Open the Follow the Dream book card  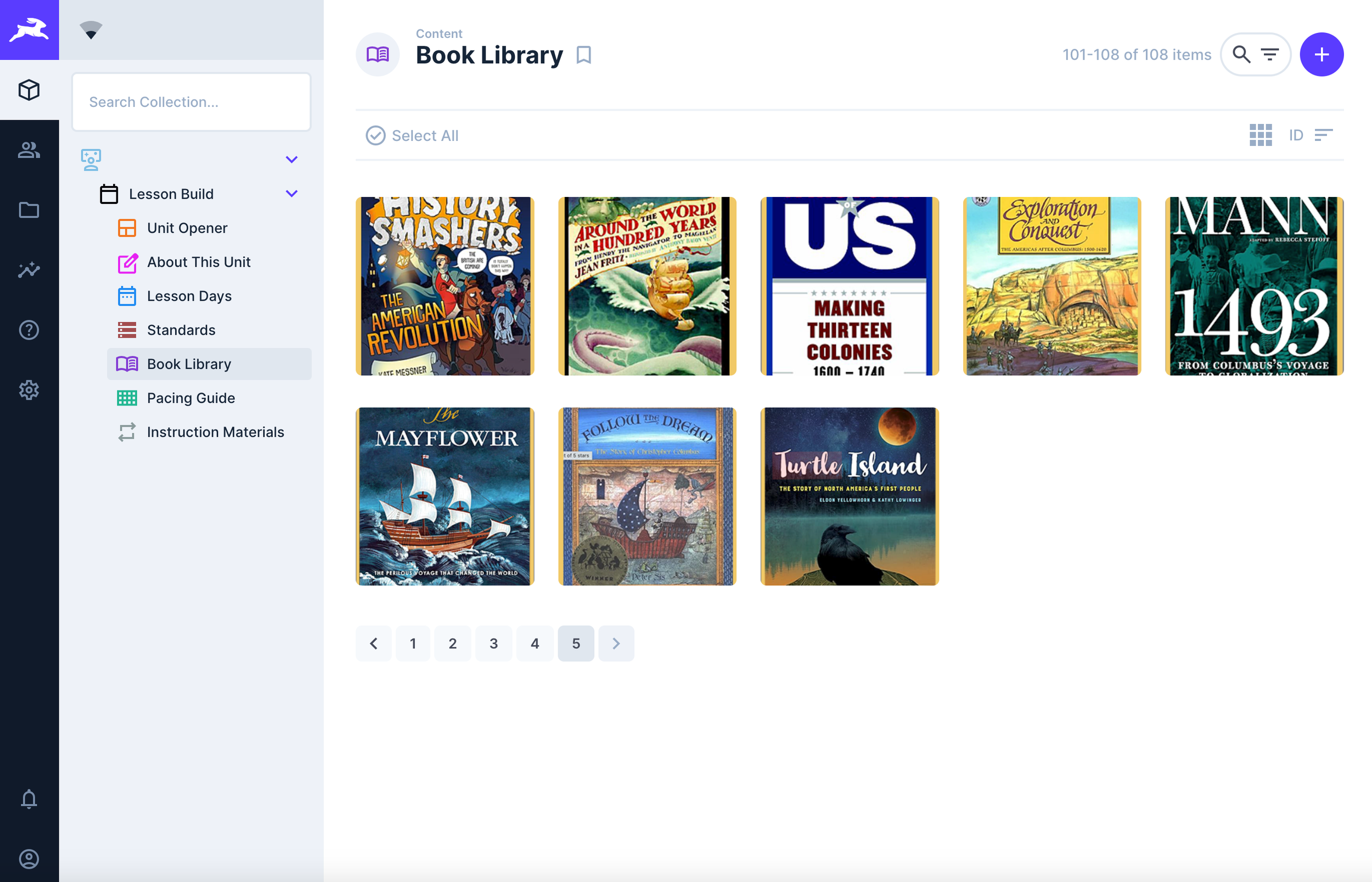(646, 496)
